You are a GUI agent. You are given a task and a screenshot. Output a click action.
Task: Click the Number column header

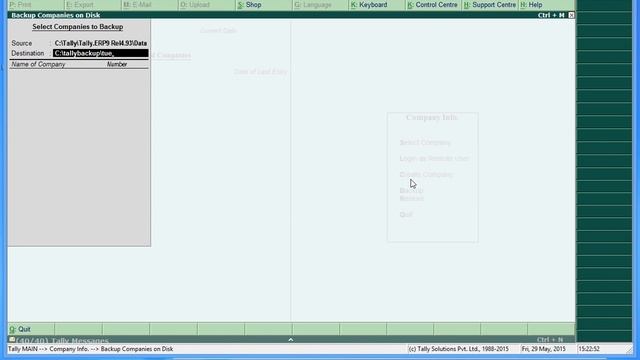pos(117,64)
